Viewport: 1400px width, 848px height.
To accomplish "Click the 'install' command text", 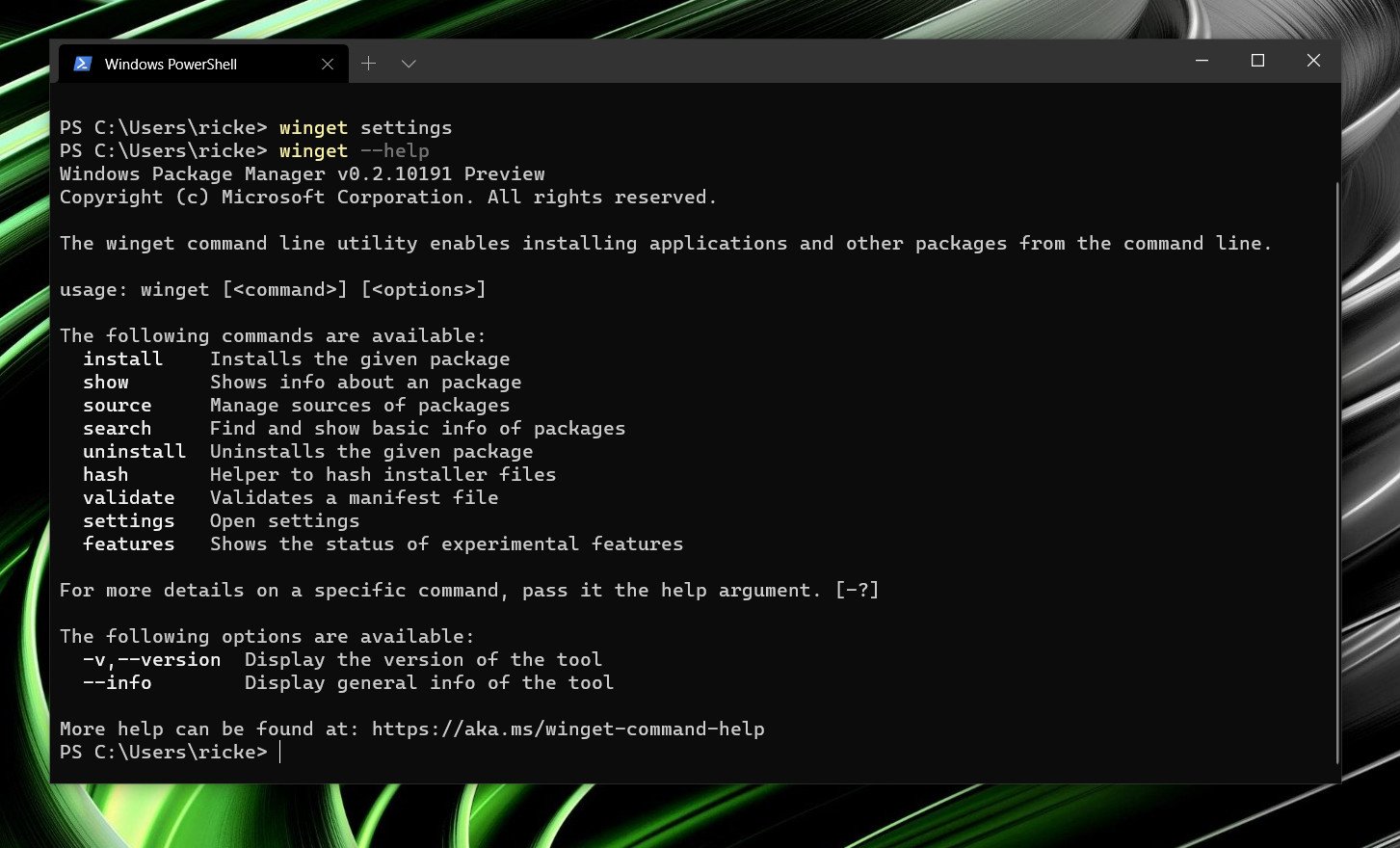I will 122,358.
